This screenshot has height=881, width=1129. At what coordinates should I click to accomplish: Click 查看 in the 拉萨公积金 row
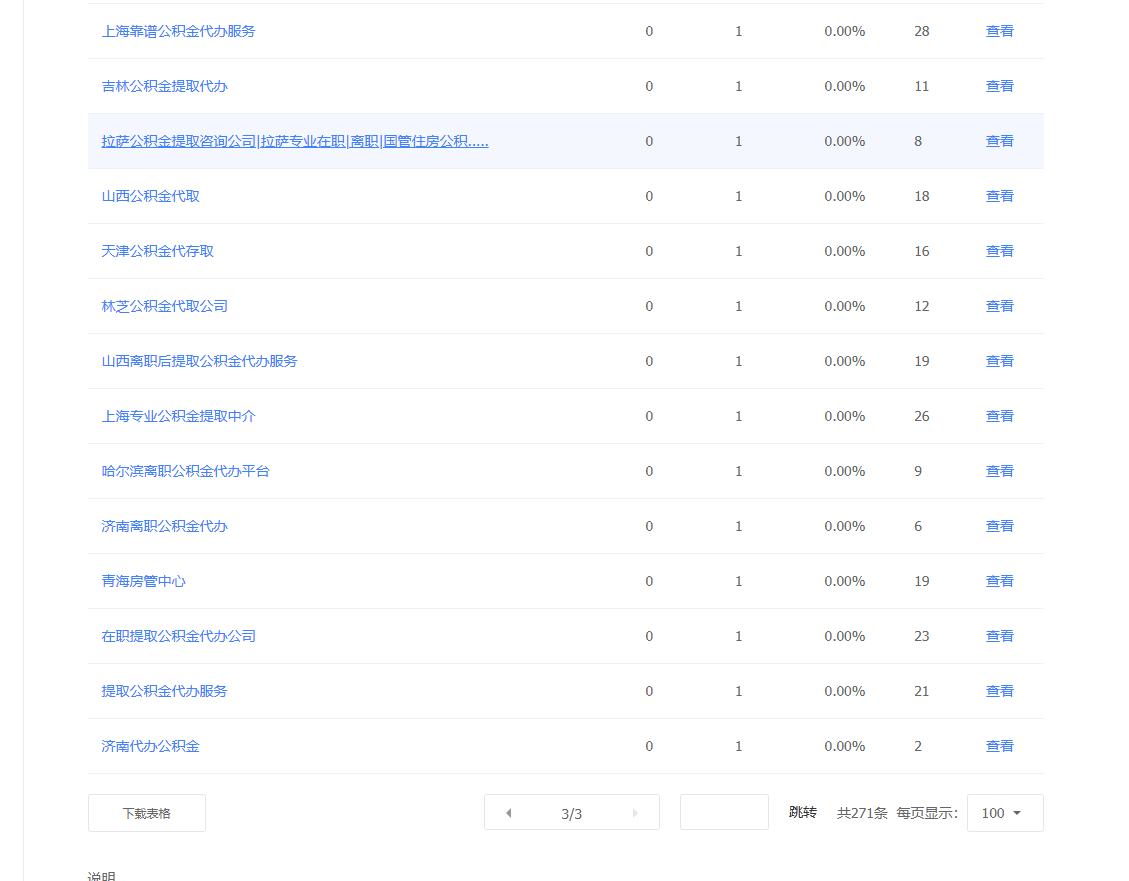click(999, 141)
